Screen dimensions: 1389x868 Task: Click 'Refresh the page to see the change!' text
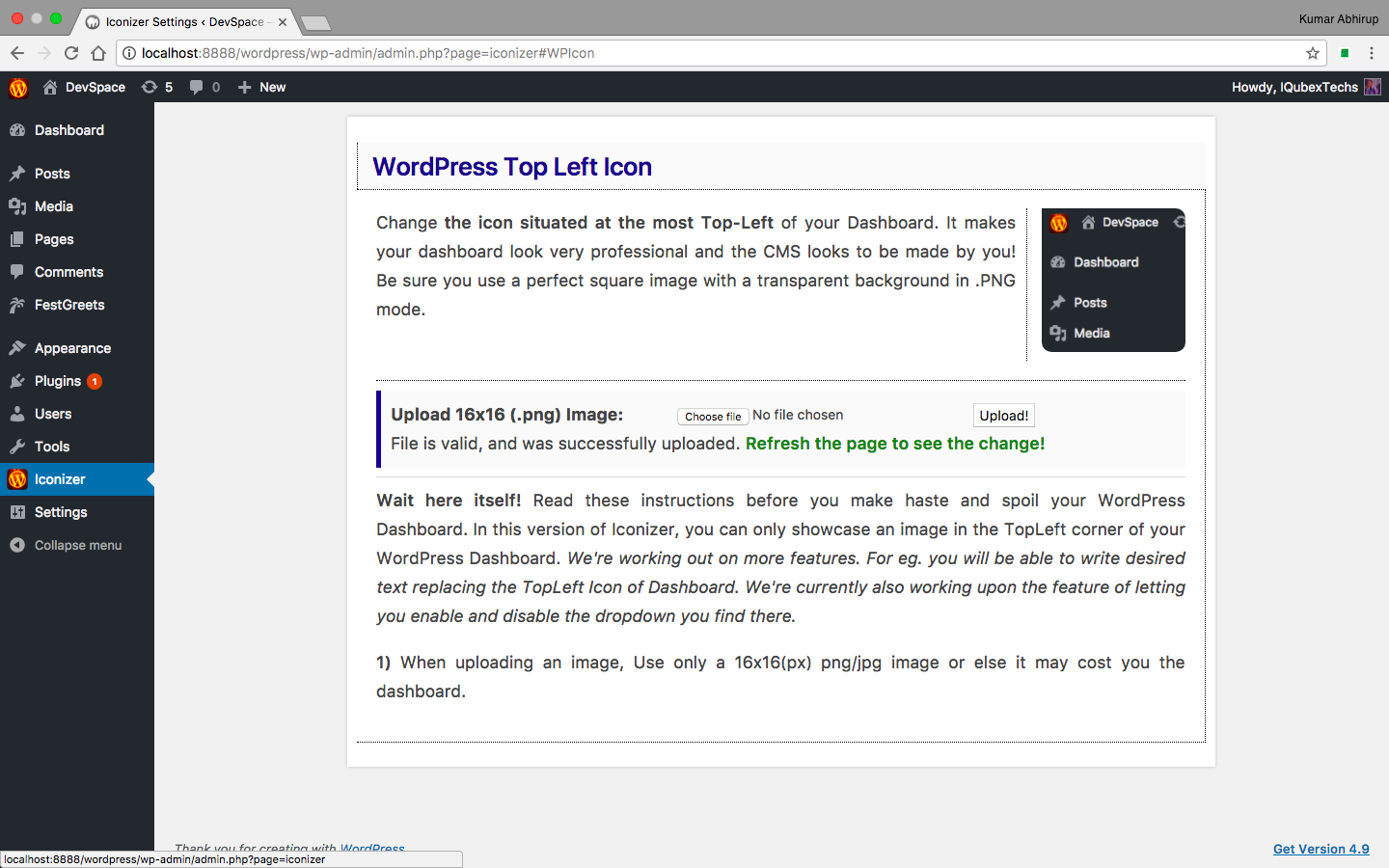click(895, 444)
